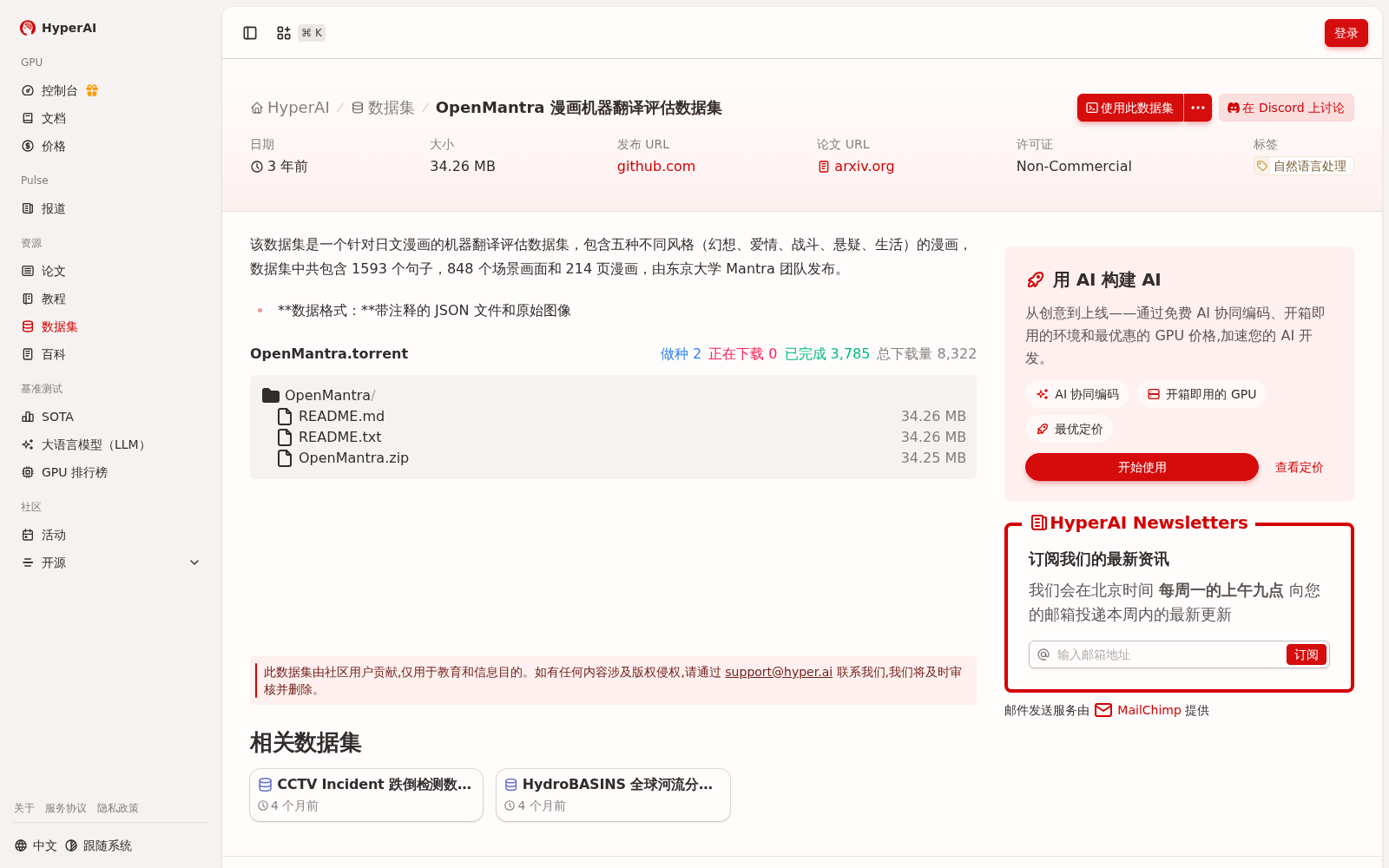The image size is (1389, 868).
Task: Click the 总下载量 8,322 count
Action: coord(926,353)
